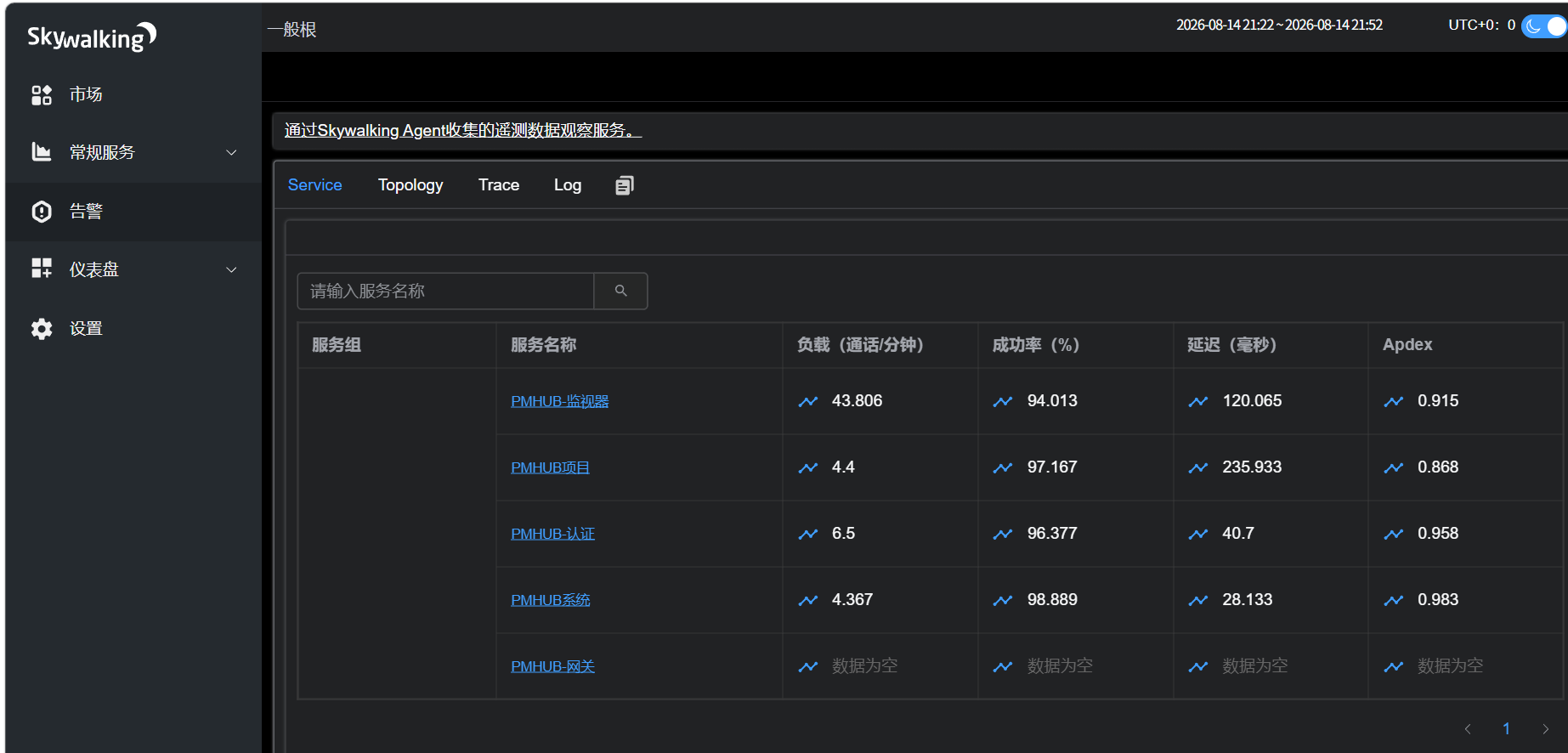
Task: Click the time range 2026-08-14 21:22 selector
Action: pyautogui.click(x=1279, y=25)
